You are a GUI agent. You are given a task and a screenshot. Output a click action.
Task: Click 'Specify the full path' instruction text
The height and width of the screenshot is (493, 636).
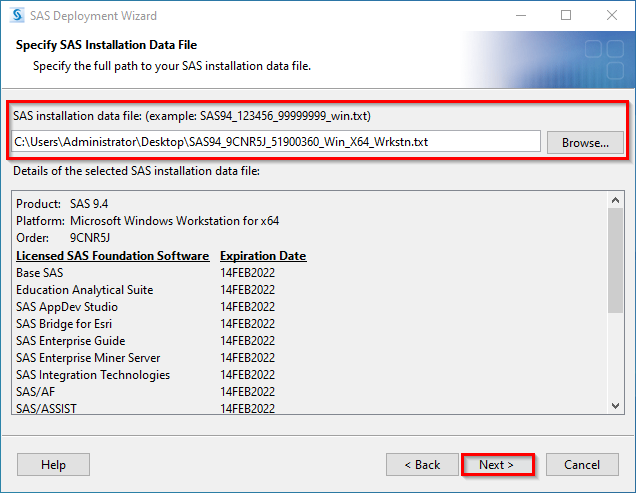point(172,66)
